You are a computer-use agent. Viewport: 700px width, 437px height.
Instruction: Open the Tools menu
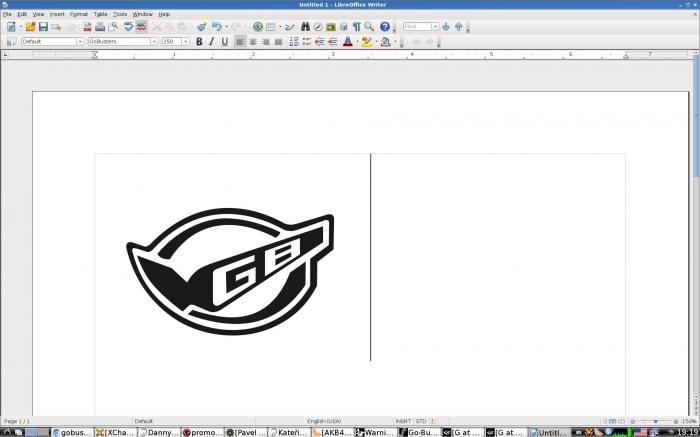tap(120, 14)
